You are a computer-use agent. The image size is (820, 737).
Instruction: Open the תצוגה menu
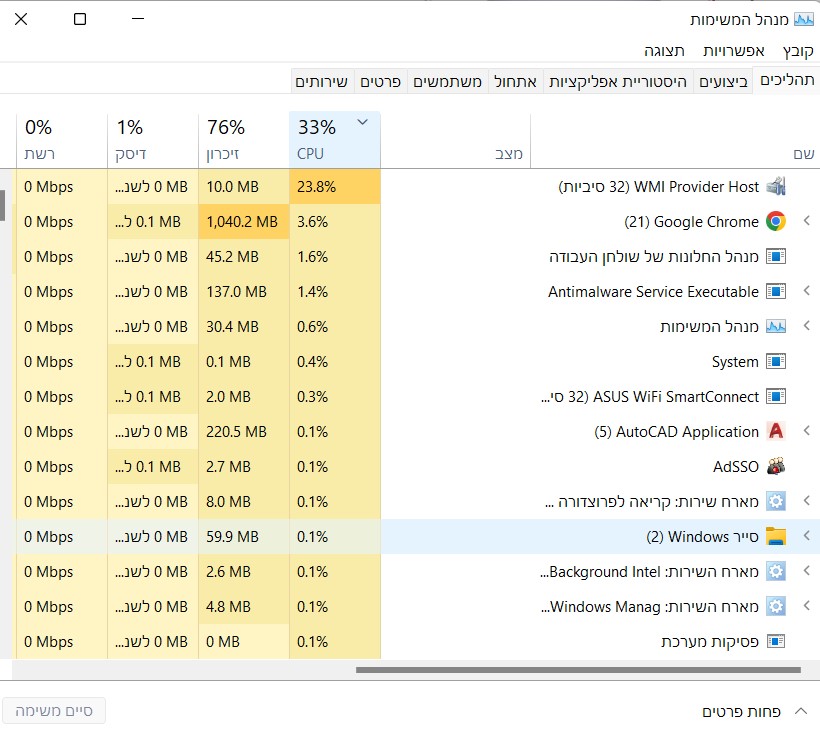point(664,51)
